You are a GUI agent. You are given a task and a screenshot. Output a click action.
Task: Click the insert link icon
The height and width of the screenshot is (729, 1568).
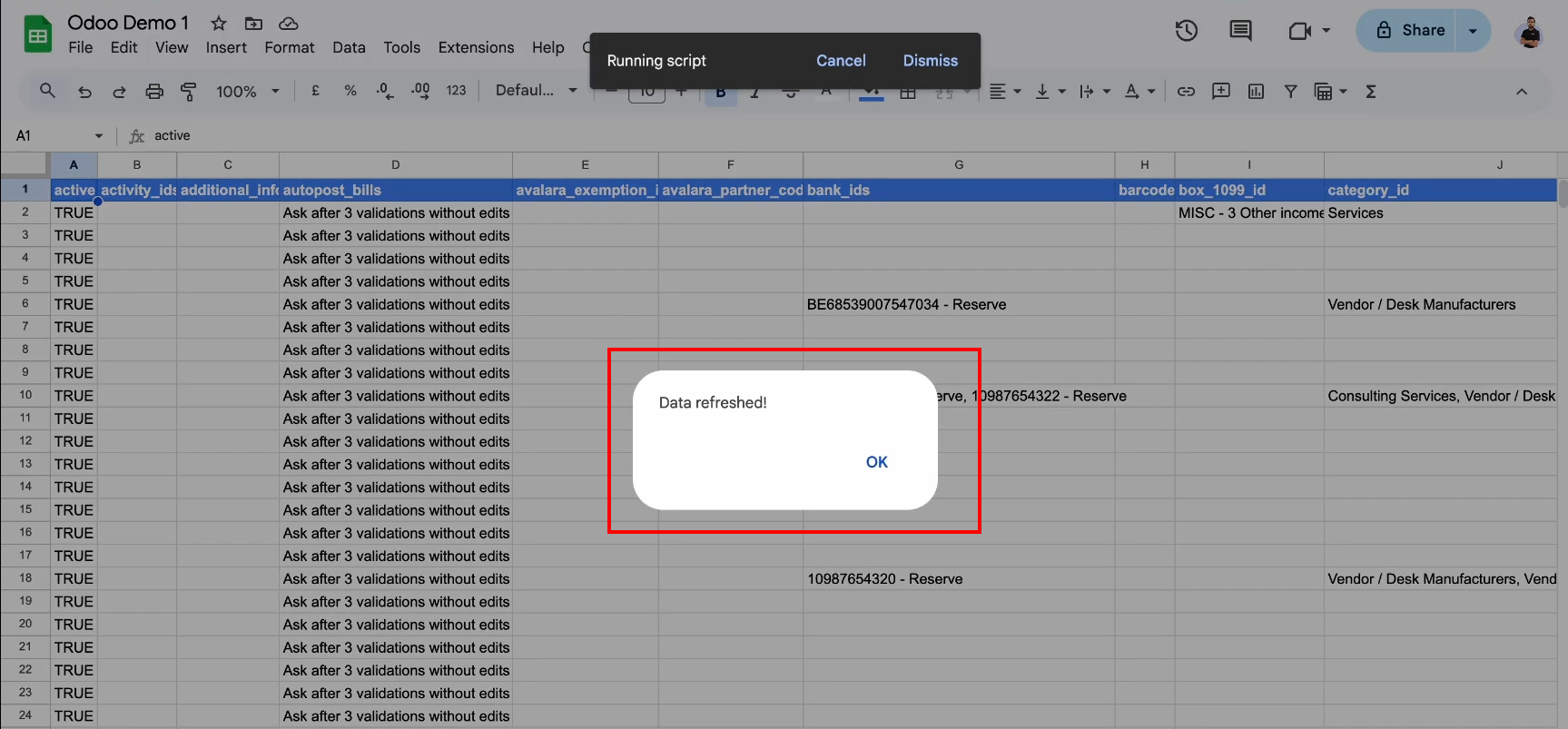tap(1186, 91)
